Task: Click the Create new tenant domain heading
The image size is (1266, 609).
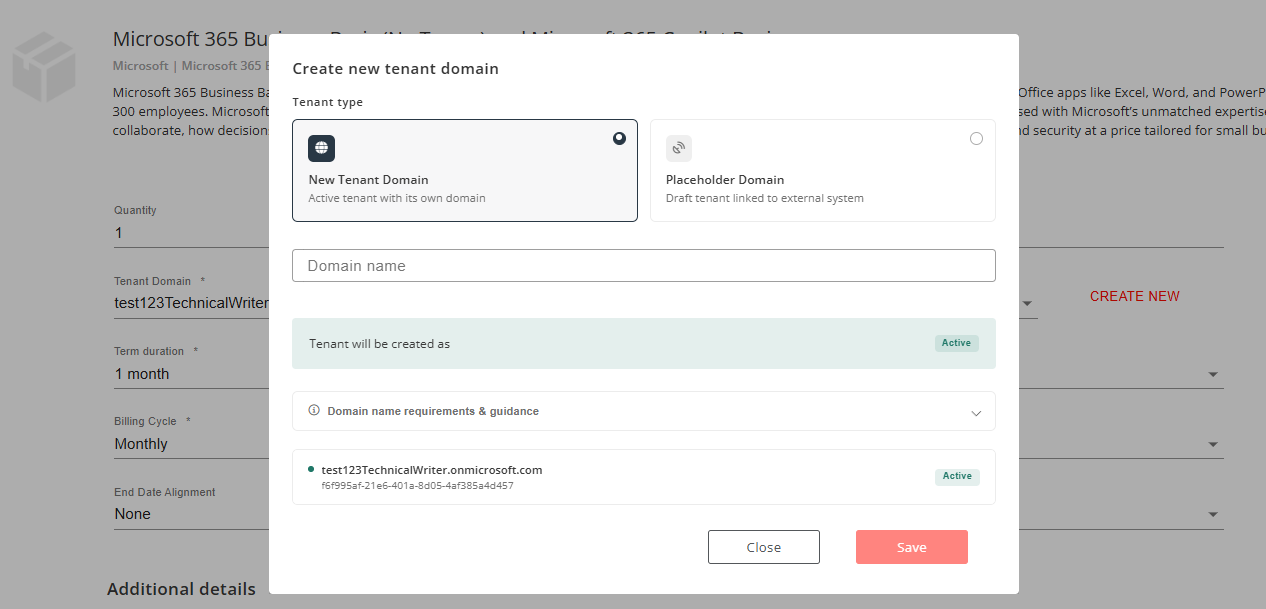Action: [x=395, y=69]
